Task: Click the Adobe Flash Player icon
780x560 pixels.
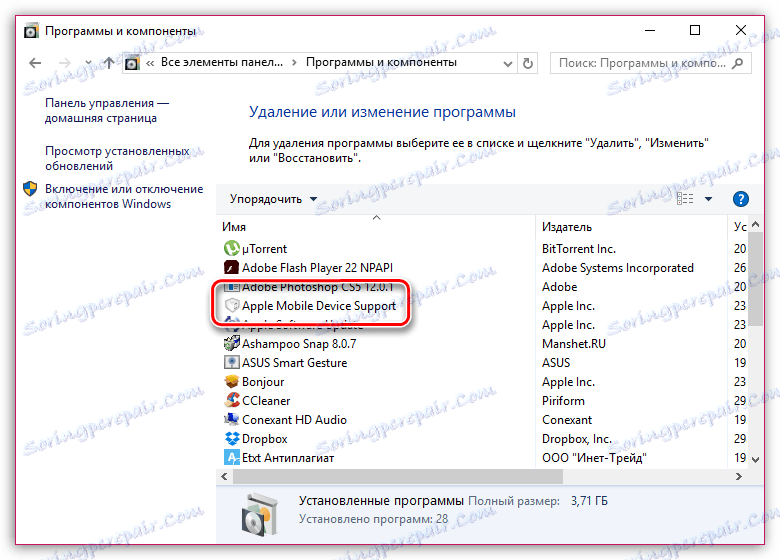Action: (x=231, y=268)
